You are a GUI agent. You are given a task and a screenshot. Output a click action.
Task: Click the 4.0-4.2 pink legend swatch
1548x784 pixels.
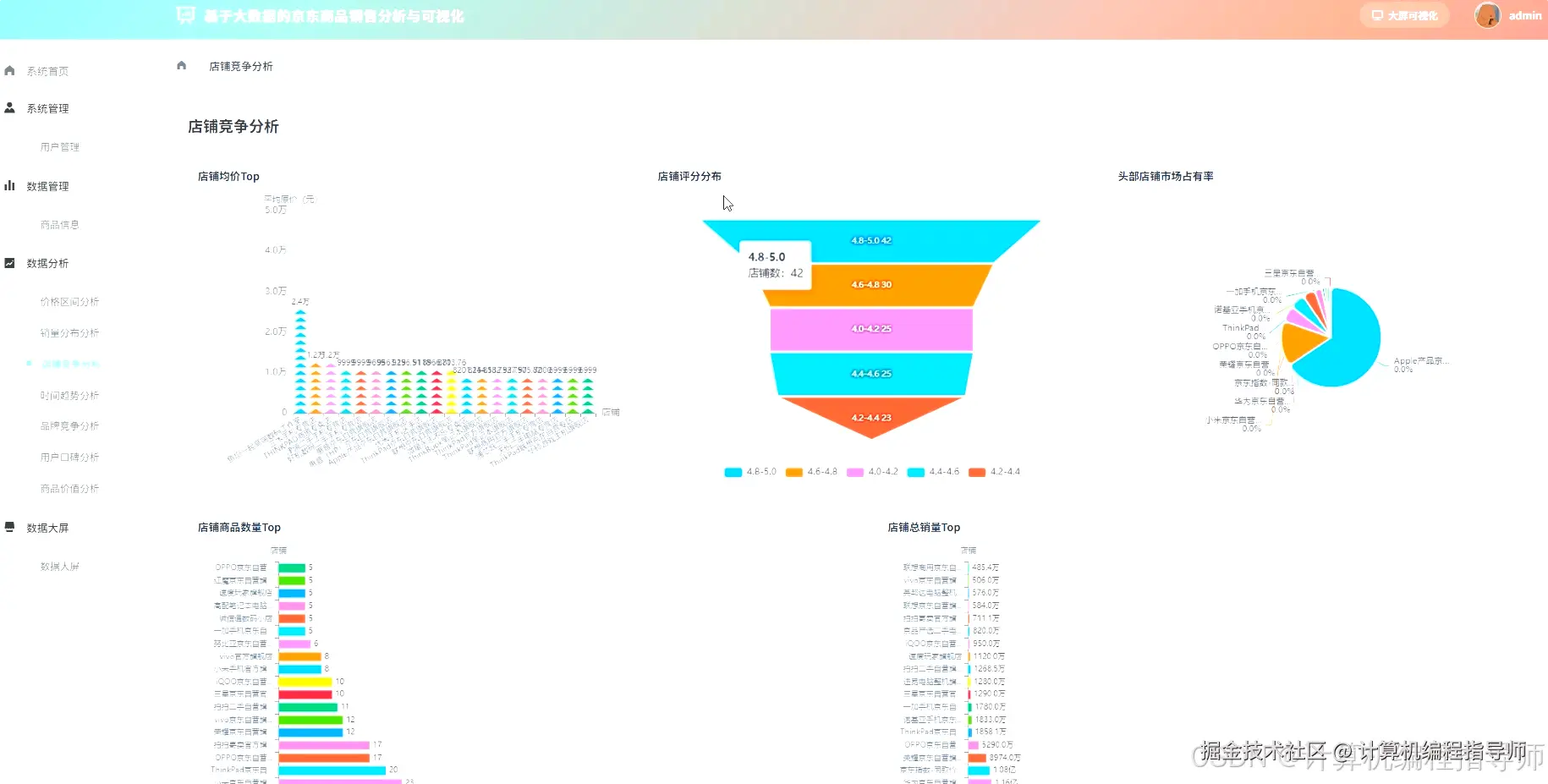coord(855,472)
